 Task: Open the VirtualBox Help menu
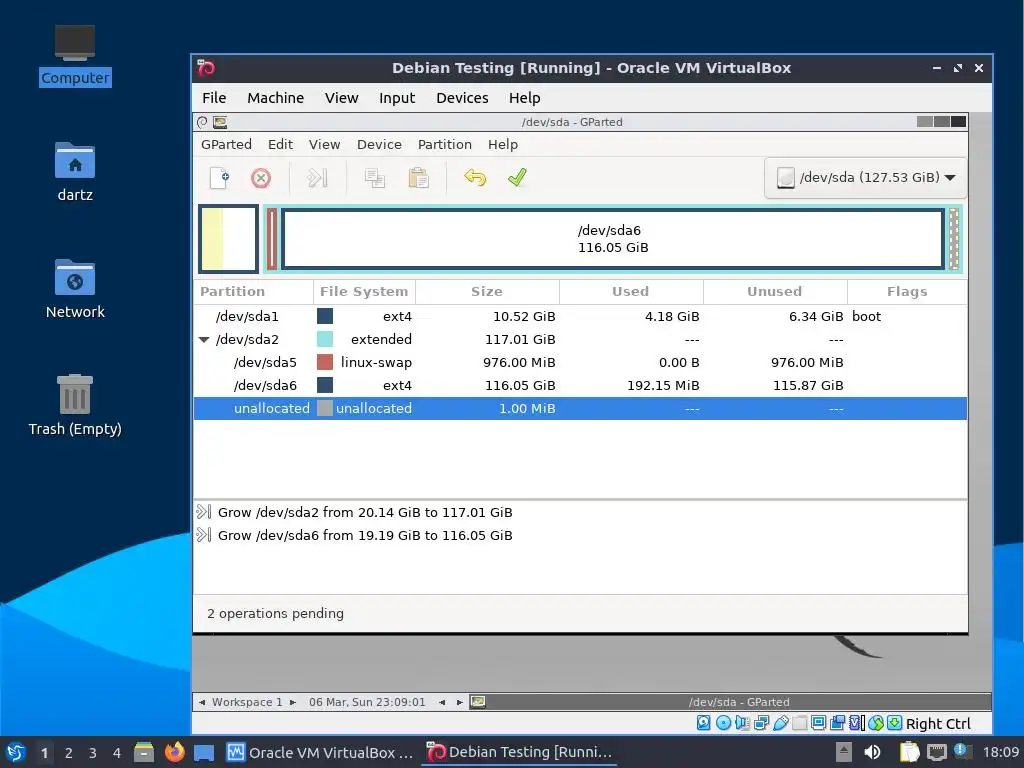coord(524,98)
